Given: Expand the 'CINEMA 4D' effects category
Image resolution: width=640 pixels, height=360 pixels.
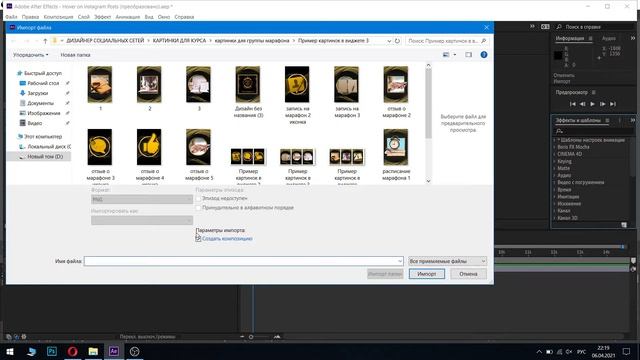Looking at the screenshot, I should 554,154.
